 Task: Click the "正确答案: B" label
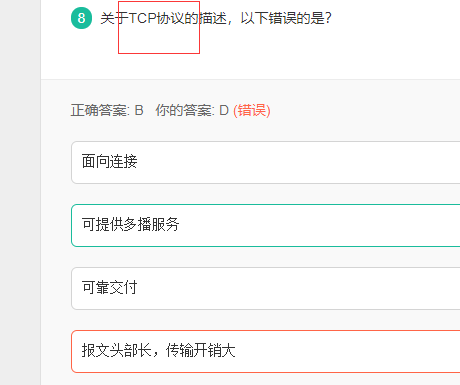(107, 110)
